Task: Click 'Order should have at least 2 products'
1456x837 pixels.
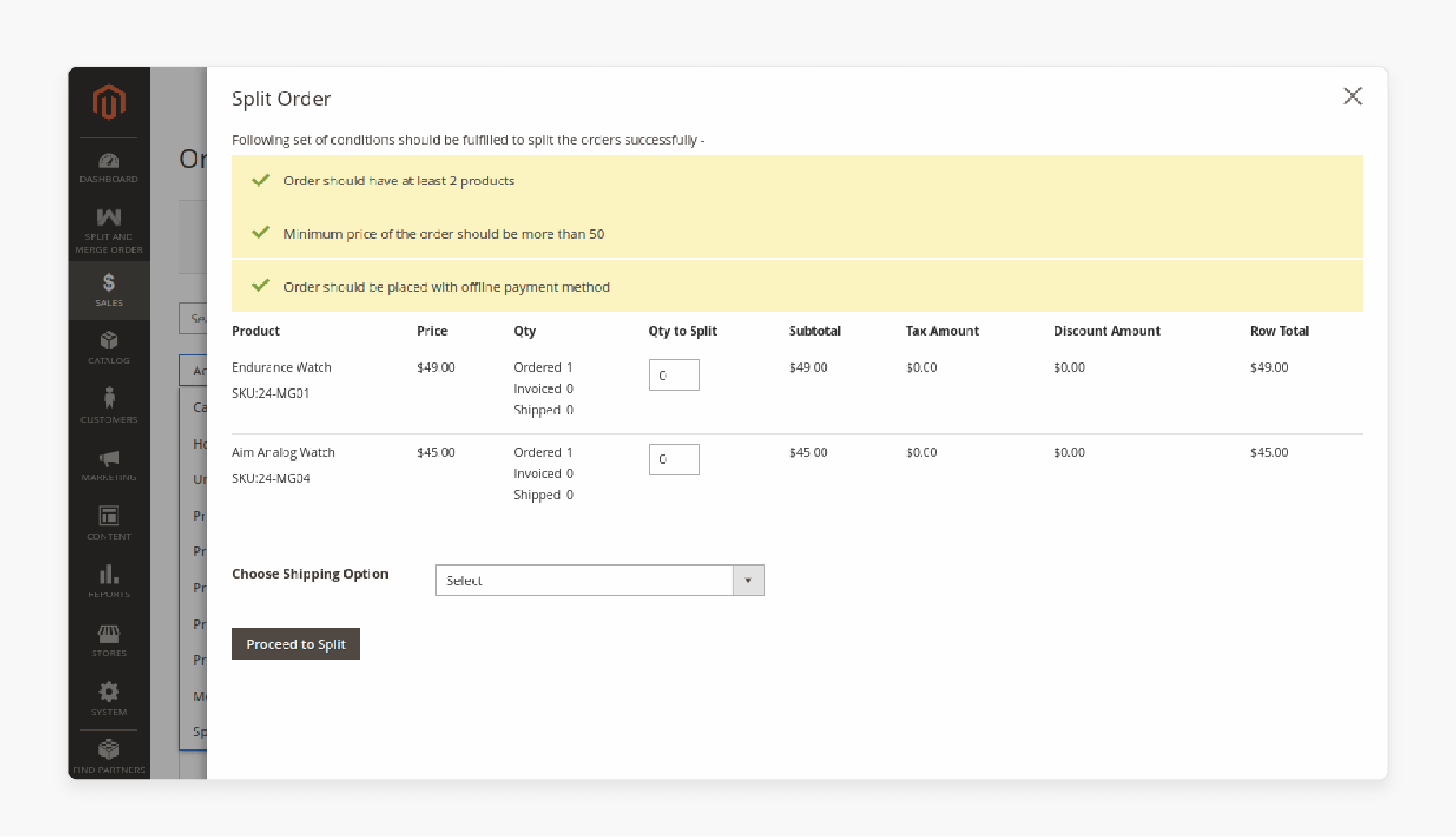Action: click(x=399, y=181)
